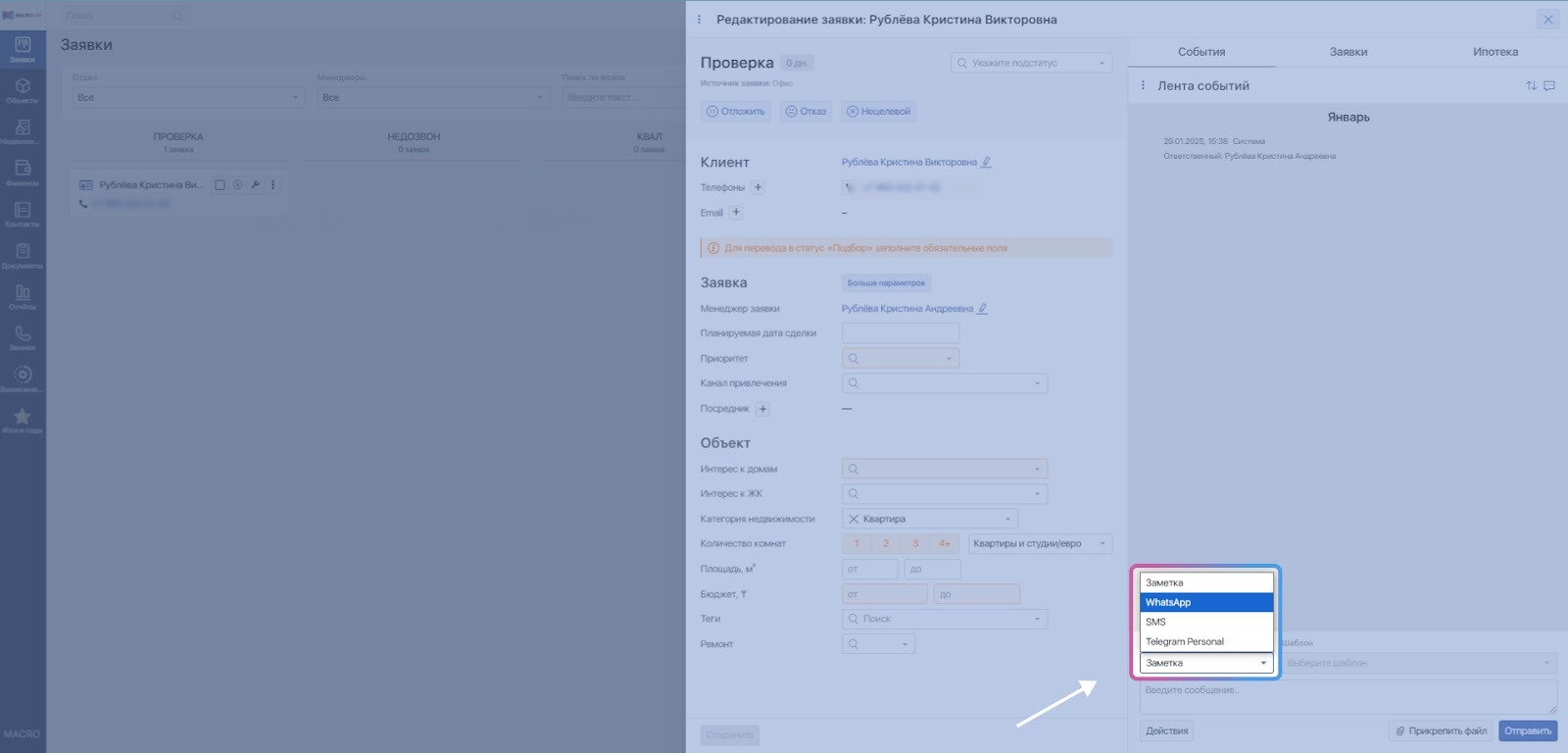Viewport: 1568px width, 753px height.
Task: Add email with the plus icon
Action: coord(736,213)
